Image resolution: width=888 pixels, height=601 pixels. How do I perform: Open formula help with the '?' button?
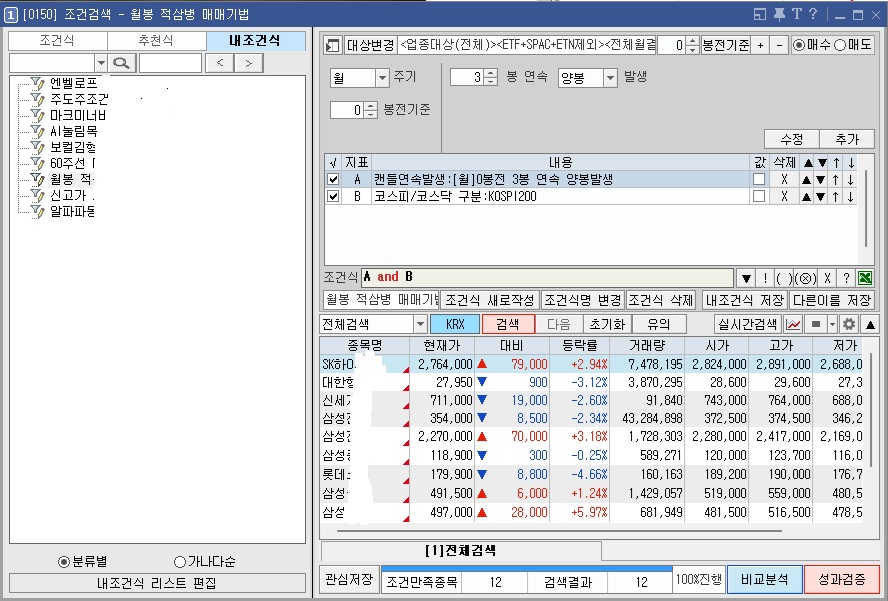(846, 278)
